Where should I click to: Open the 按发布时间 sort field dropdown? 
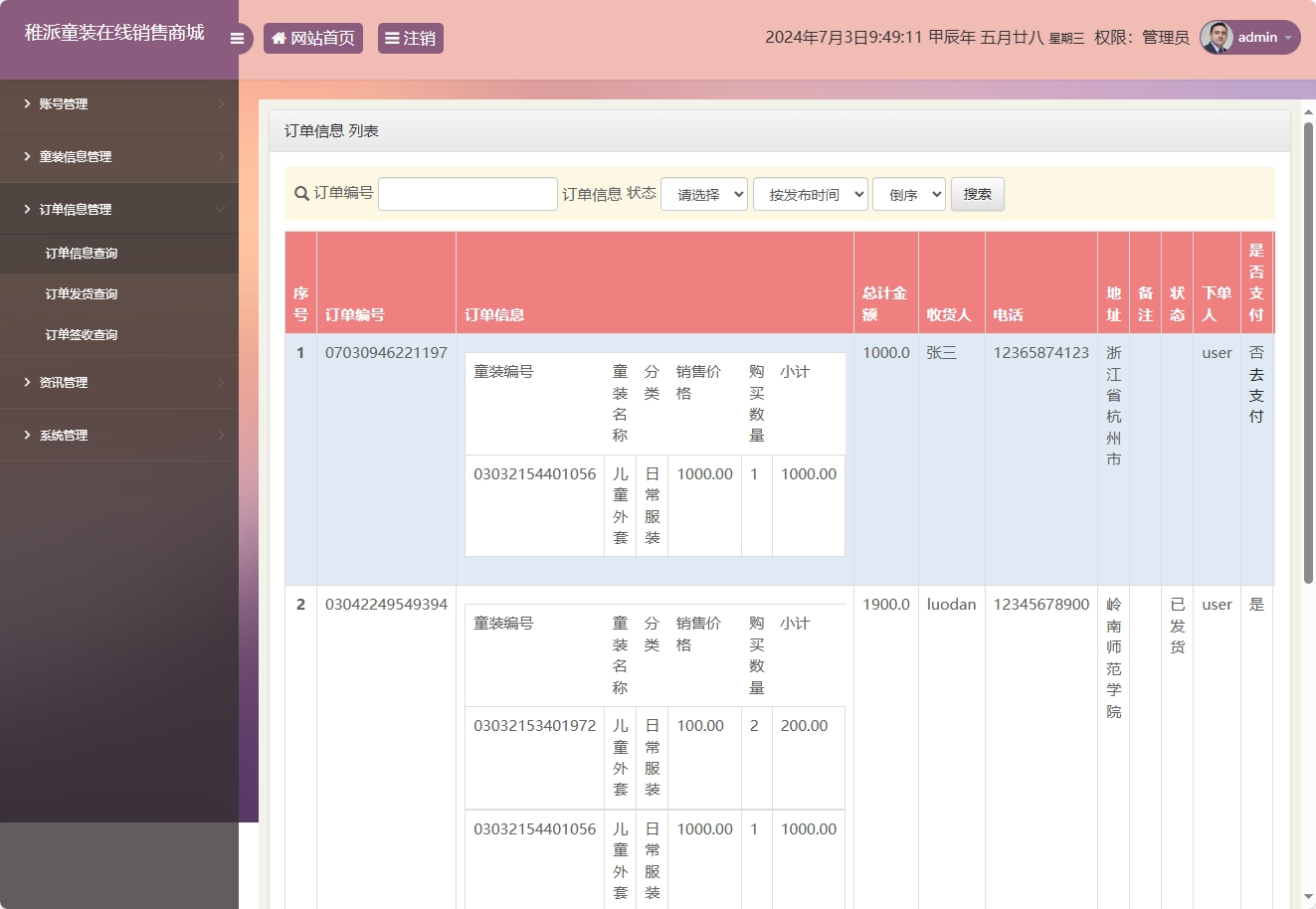click(x=811, y=195)
